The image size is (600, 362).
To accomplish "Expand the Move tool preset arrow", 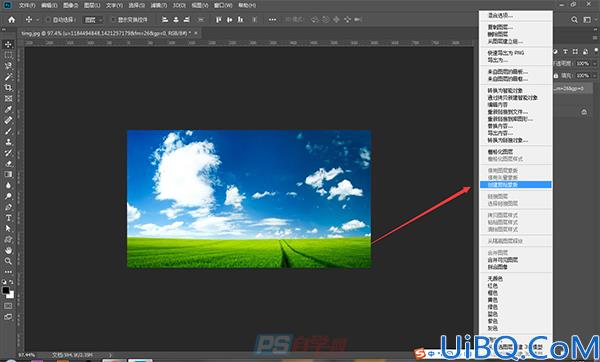I will 38,20.
